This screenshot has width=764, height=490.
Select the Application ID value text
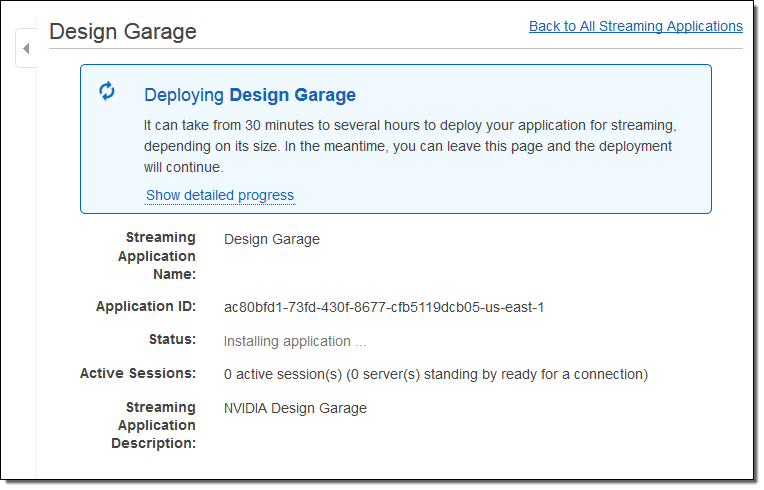[x=383, y=307]
